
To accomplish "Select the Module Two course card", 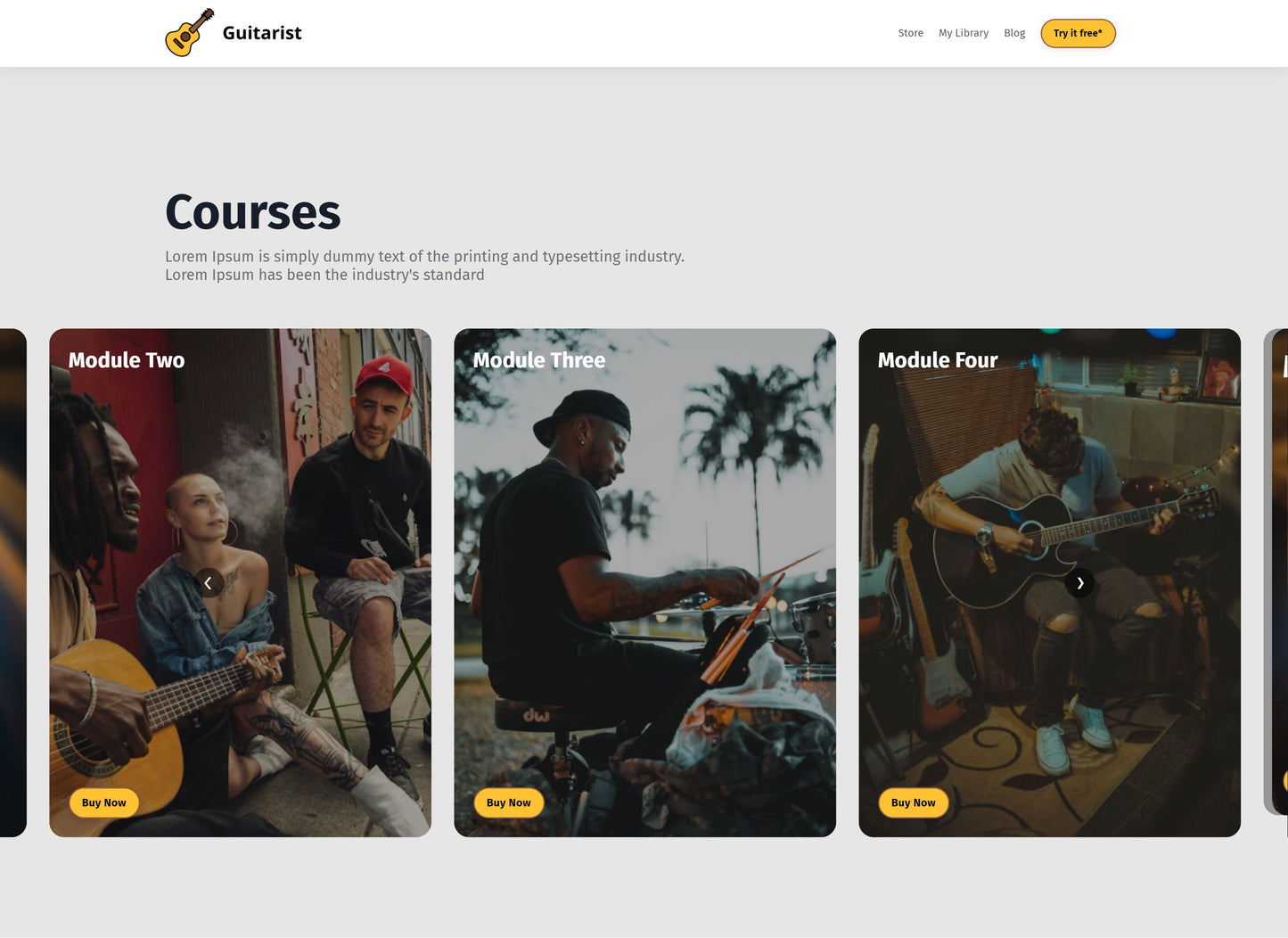I will click(x=241, y=582).
